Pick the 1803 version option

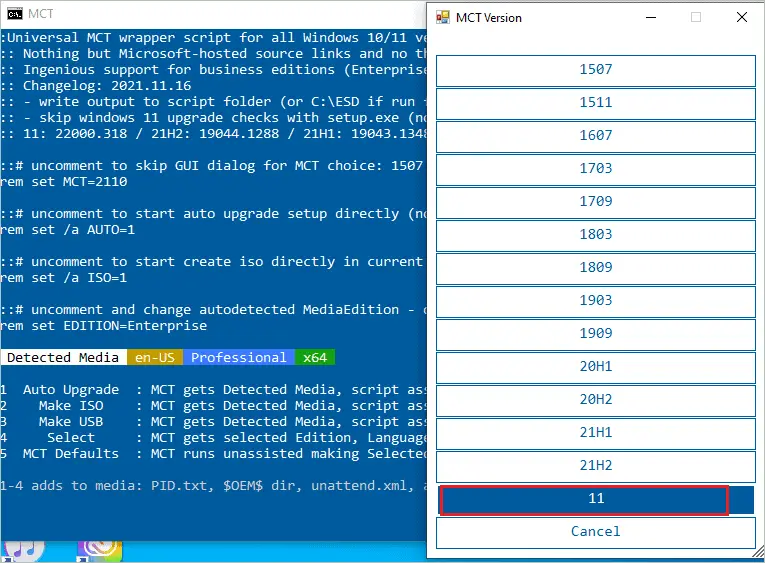click(596, 235)
